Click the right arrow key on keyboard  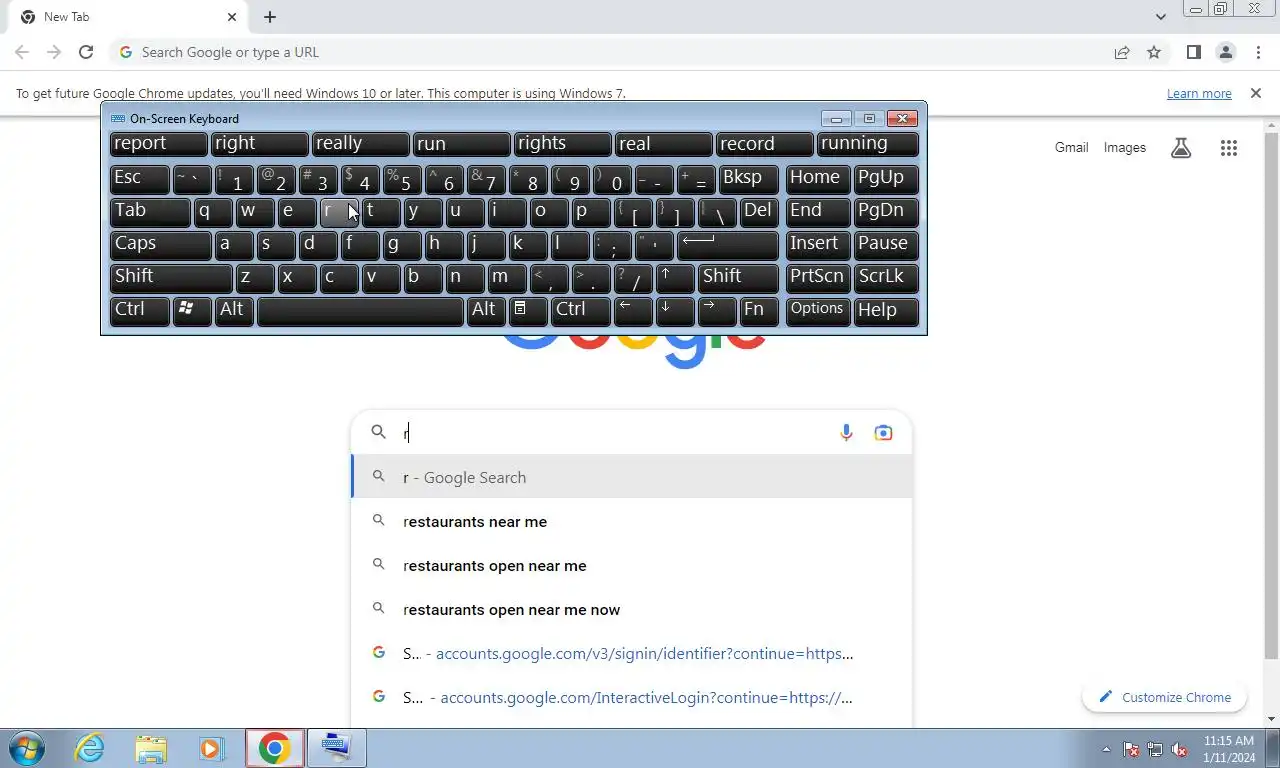717,310
